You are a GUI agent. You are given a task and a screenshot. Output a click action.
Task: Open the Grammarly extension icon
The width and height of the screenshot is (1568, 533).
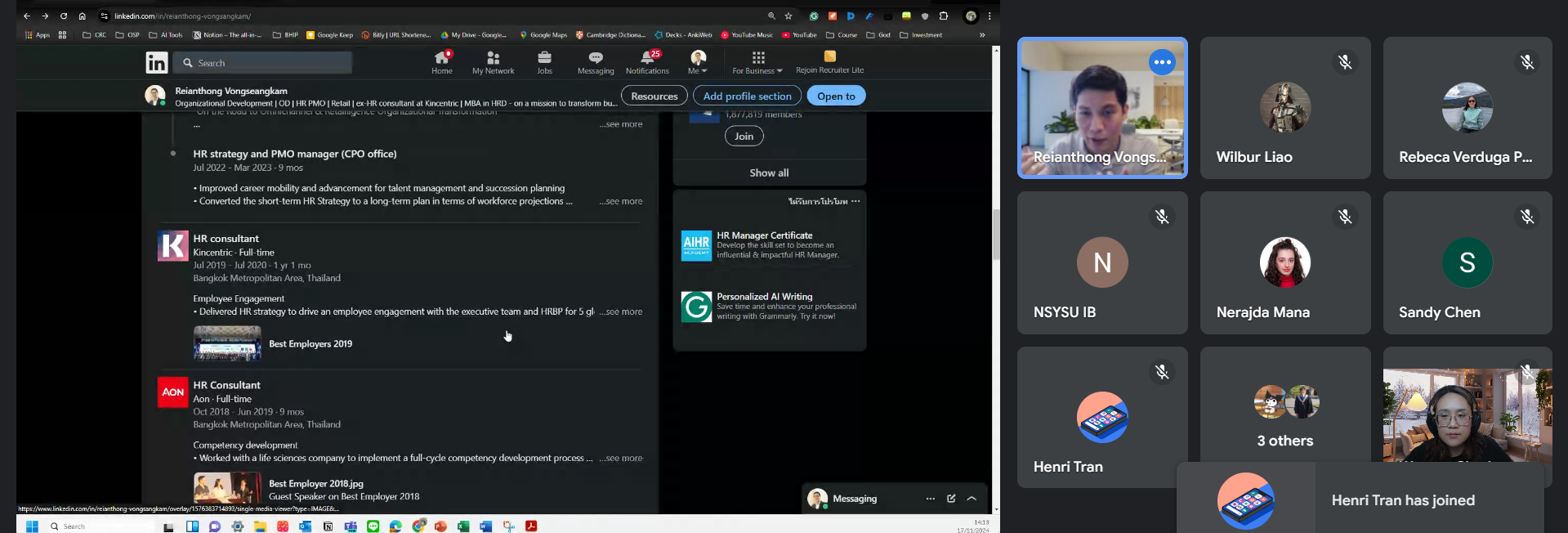[x=814, y=16]
